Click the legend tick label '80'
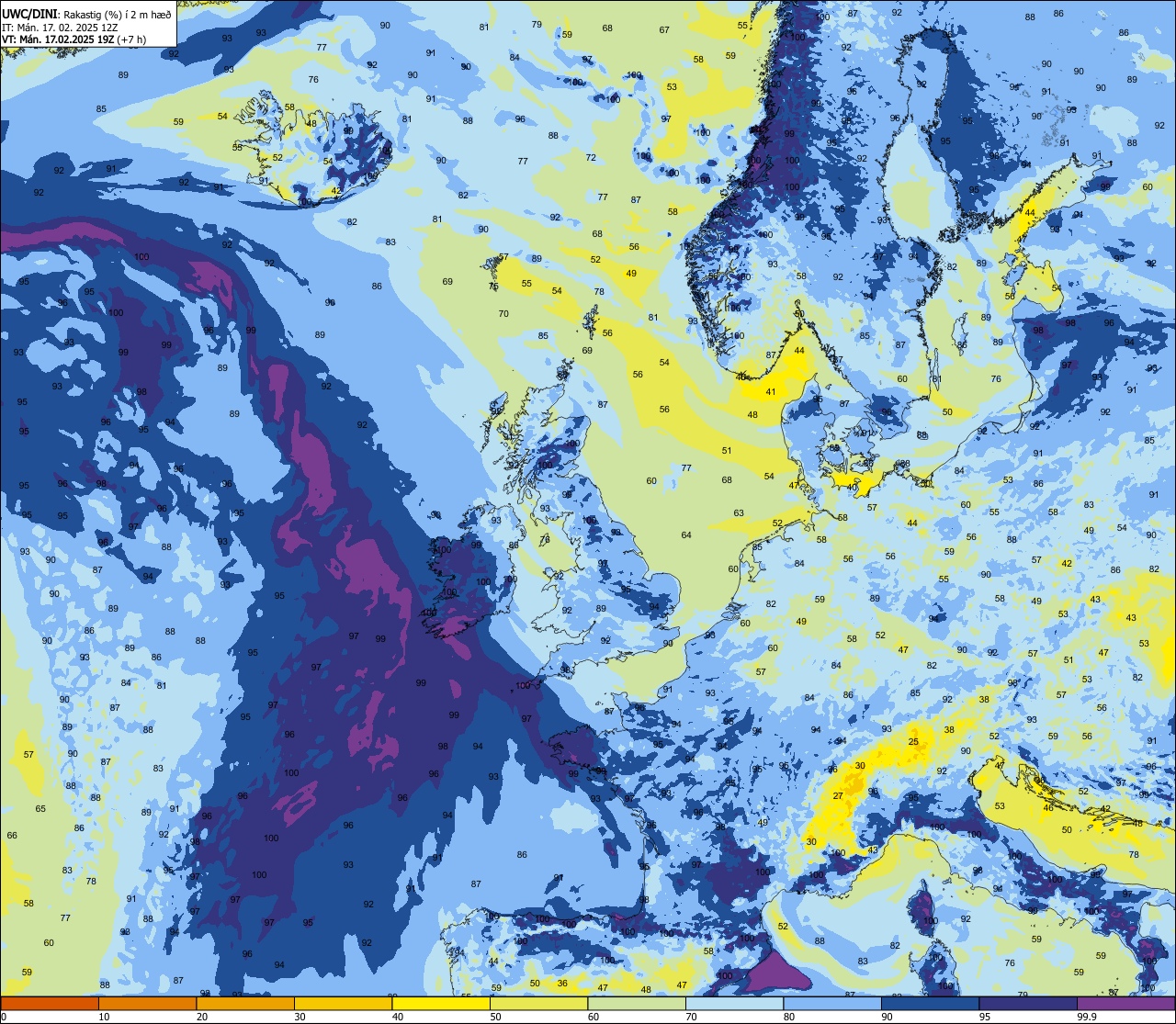The width and height of the screenshot is (1176, 1024). coord(789,1017)
